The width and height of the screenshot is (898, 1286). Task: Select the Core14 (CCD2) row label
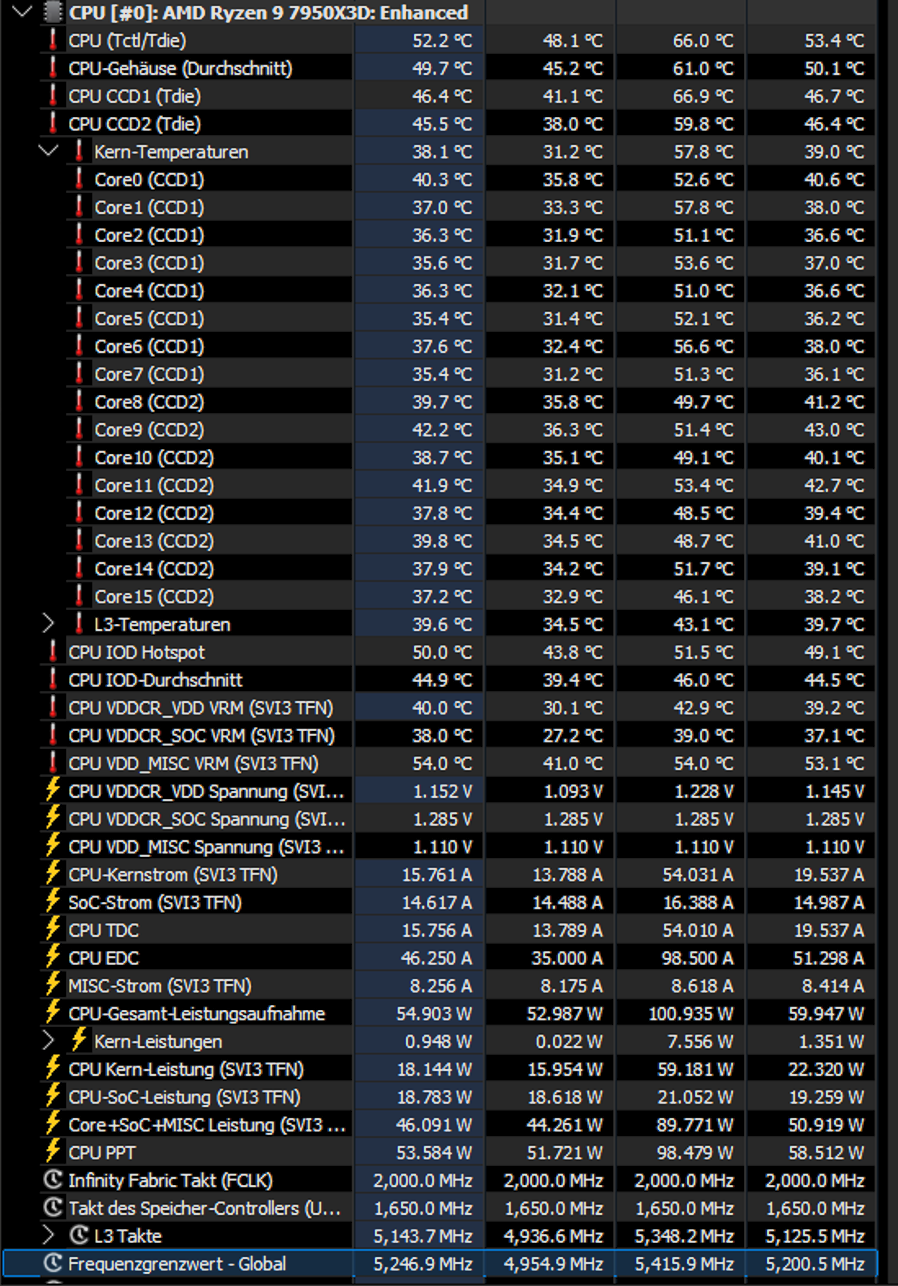click(x=154, y=569)
